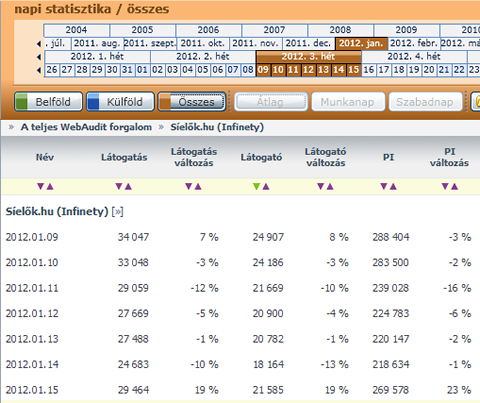Select 2012. 4. hét week
Viewport: 480px width, 403px height.
pos(414,57)
